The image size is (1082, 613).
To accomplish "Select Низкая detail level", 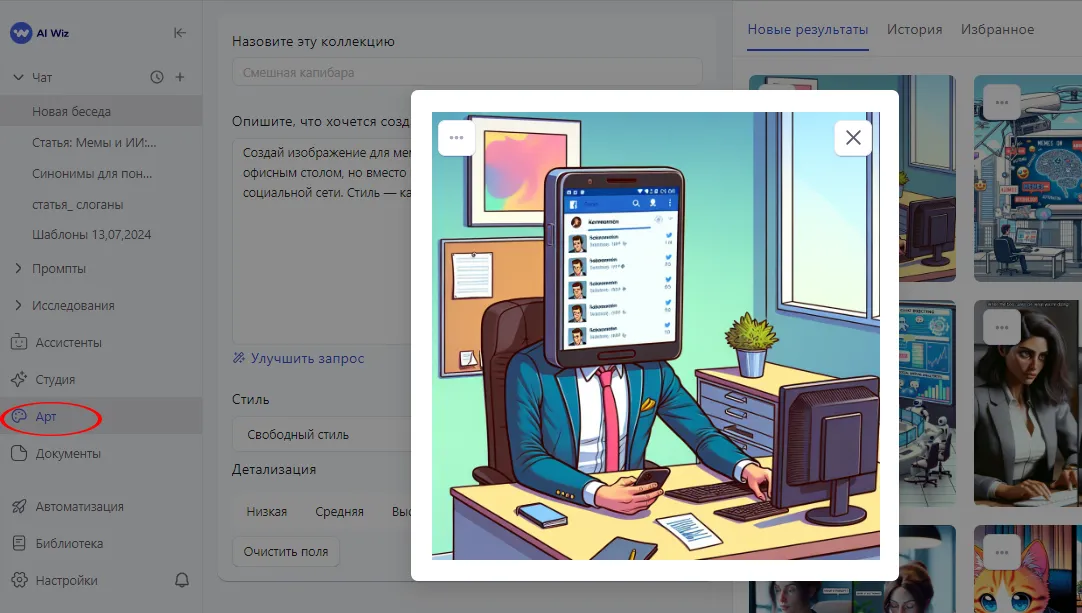I will (x=266, y=511).
